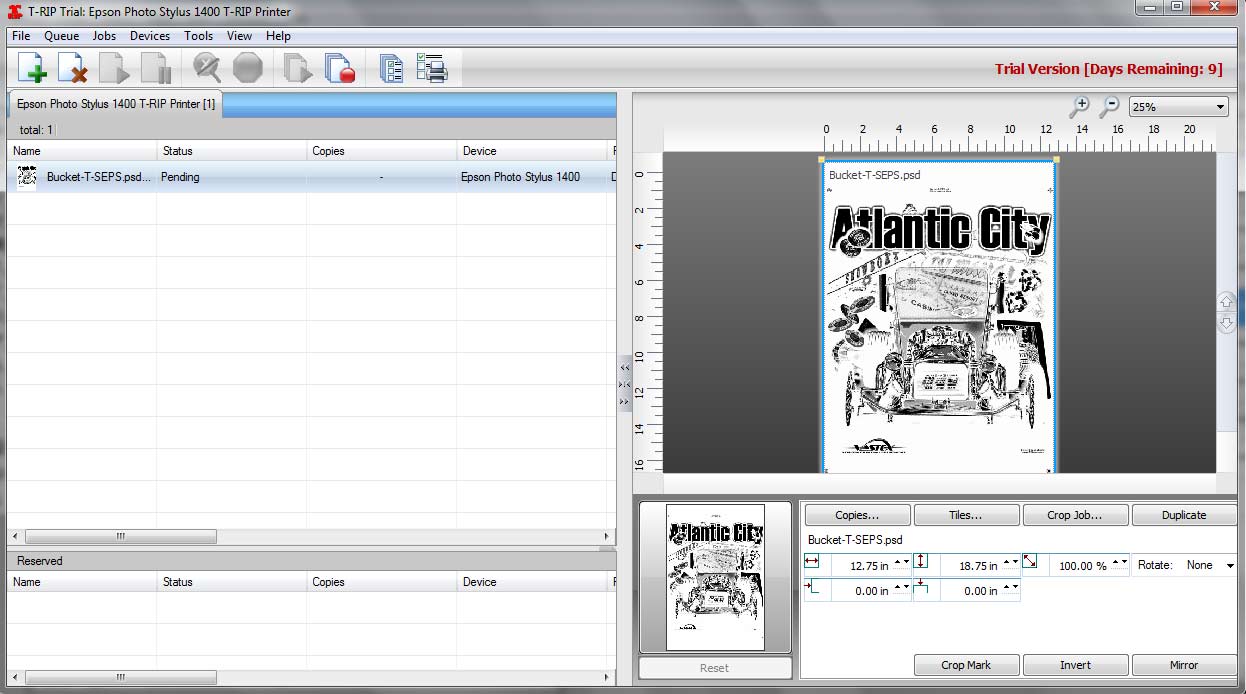Click the panel splitter collapse arrows
The width and height of the screenshot is (1246, 694).
coord(625,384)
